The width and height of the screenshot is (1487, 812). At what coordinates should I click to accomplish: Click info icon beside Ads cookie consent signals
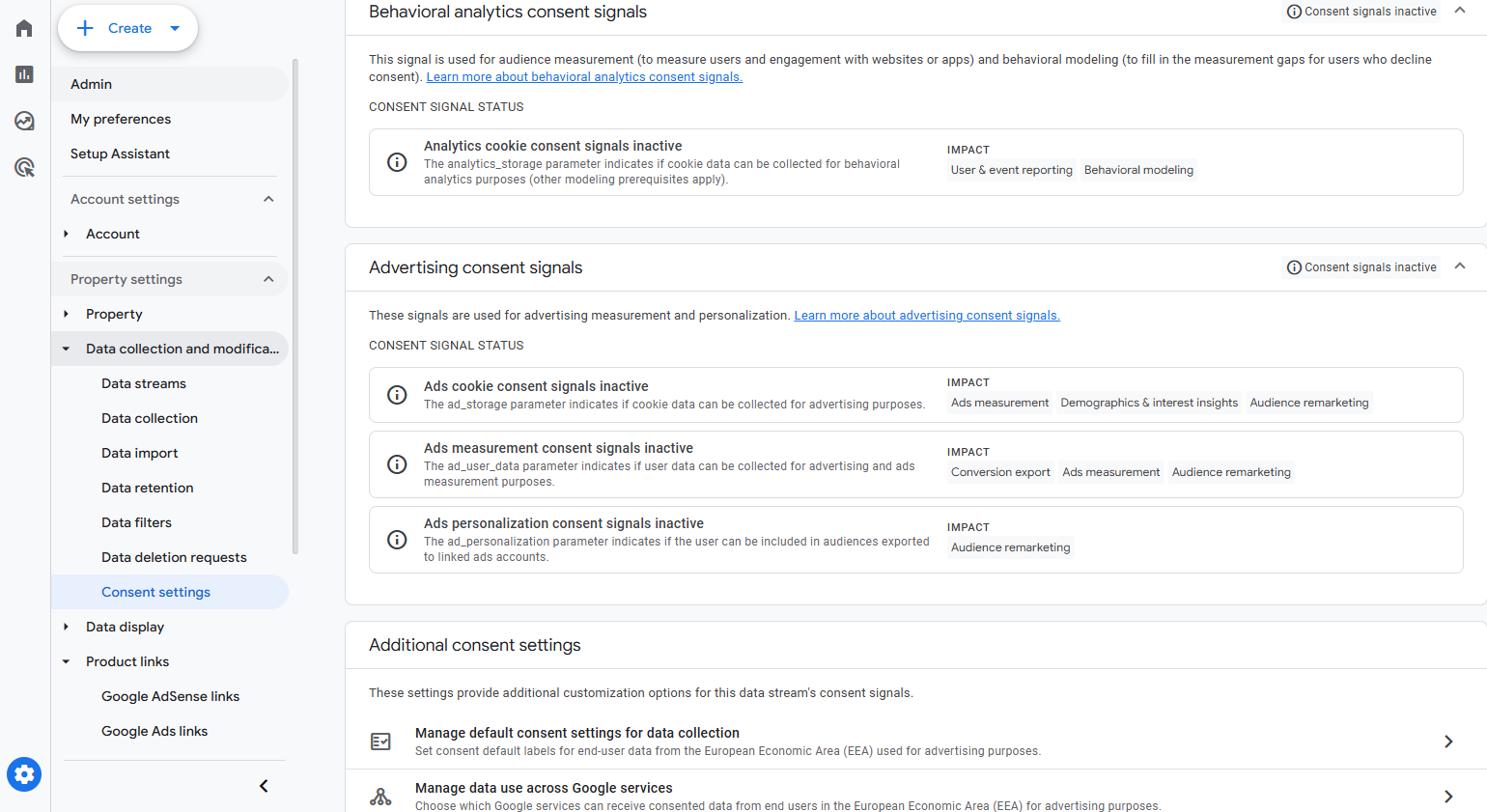397,395
